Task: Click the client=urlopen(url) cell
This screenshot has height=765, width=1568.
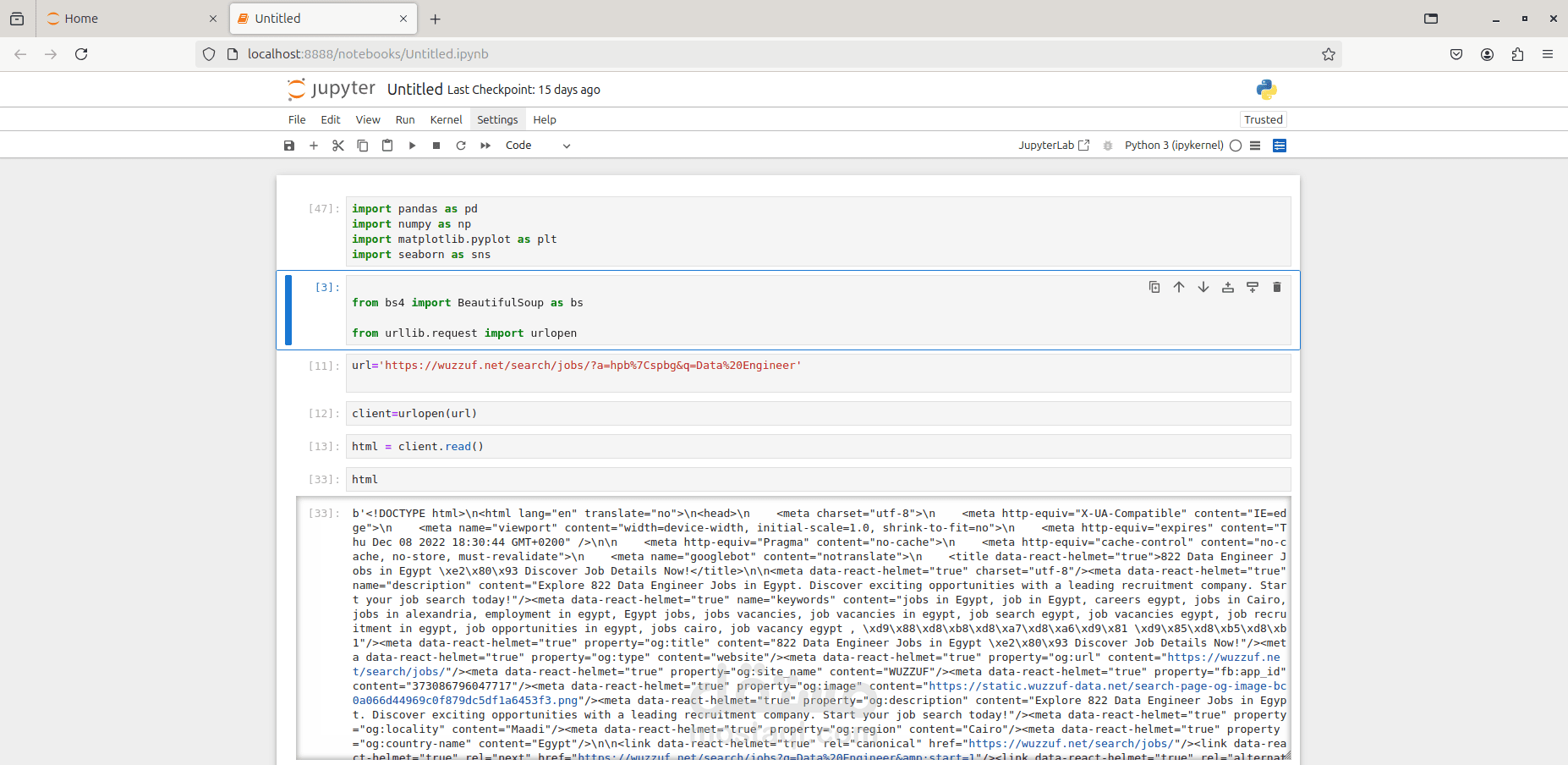Action: click(818, 414)
